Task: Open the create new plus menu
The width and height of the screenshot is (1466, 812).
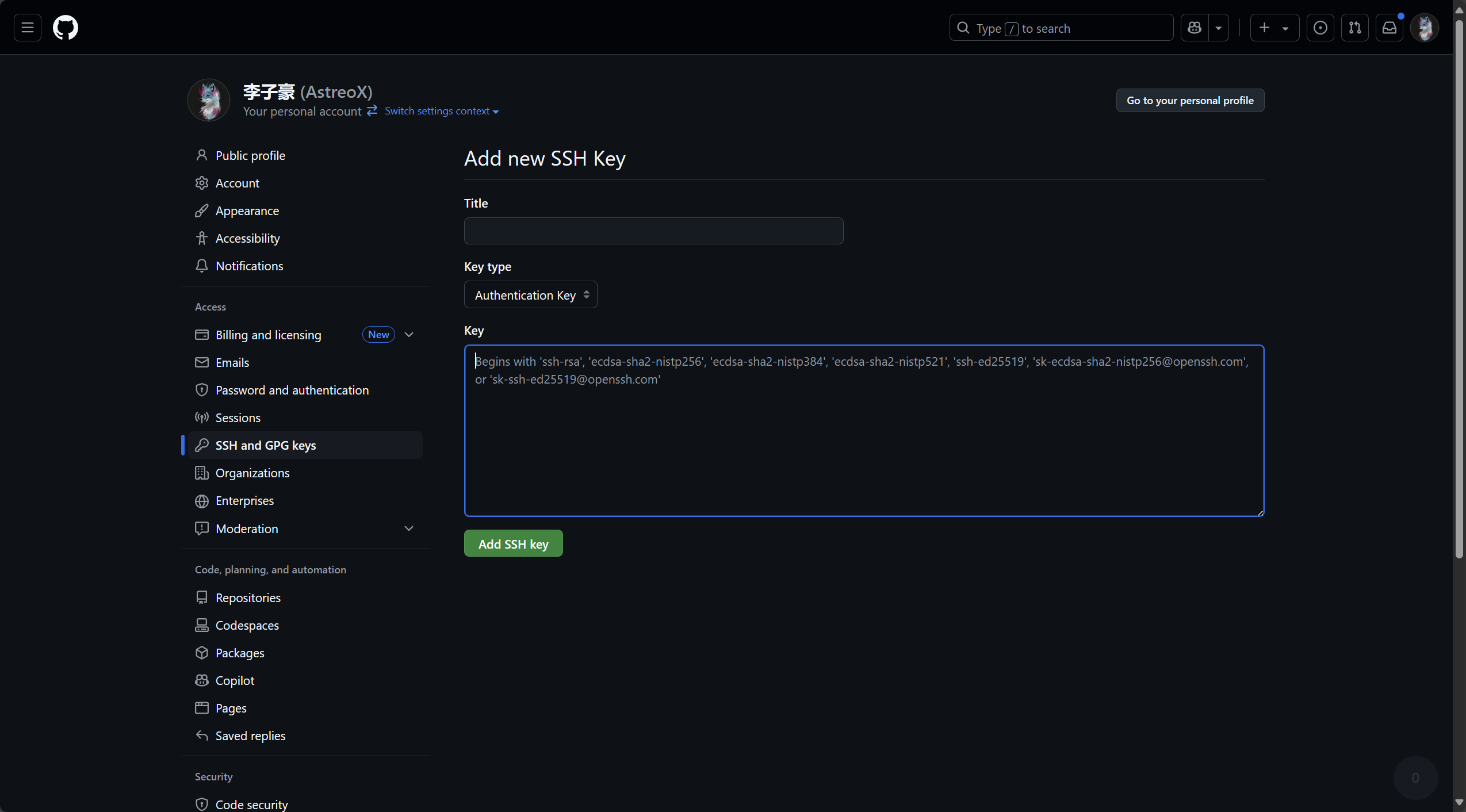Action: click(1274, 28)
